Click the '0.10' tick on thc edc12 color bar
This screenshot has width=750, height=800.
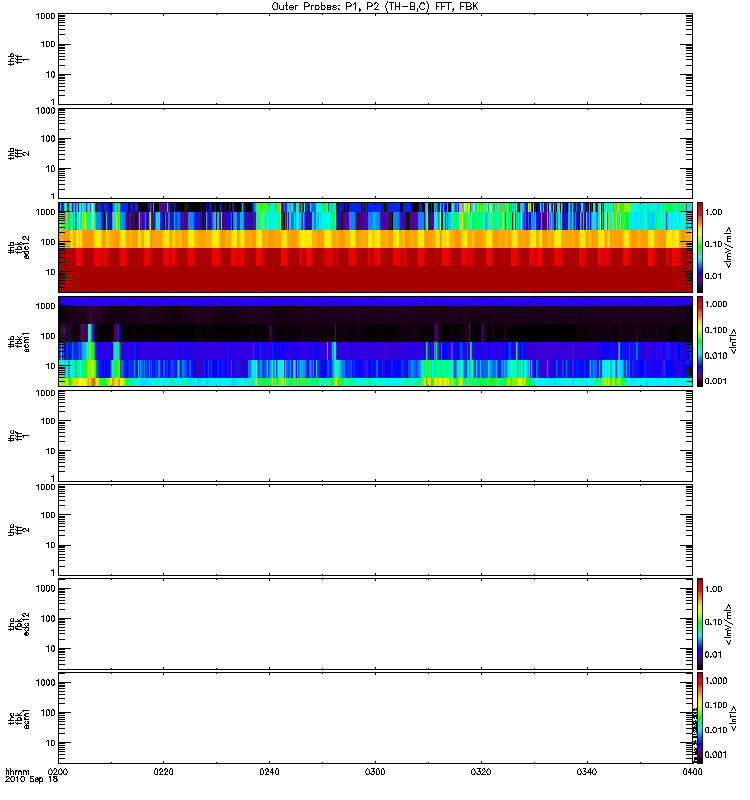pos(714,622)
